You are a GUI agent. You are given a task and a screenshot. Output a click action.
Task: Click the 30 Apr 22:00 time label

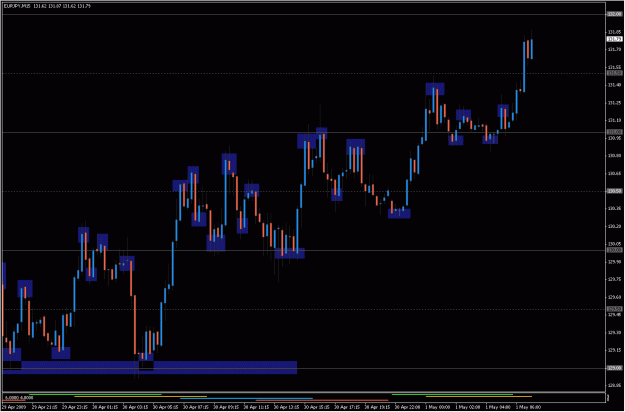[408, 407]
